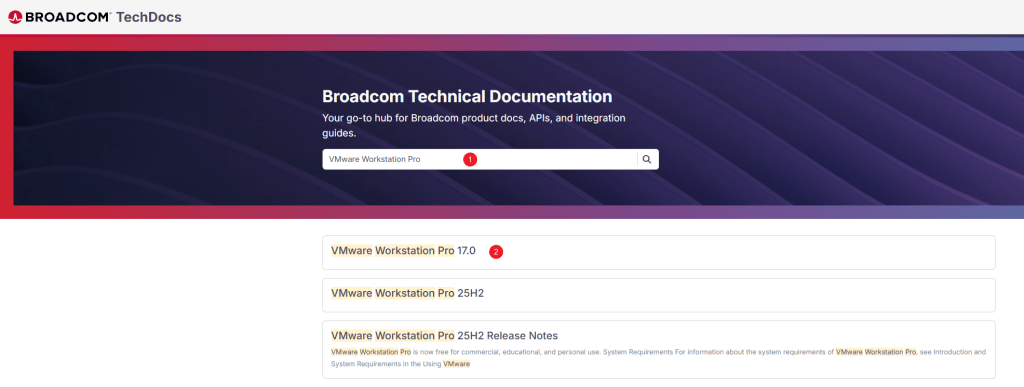Open the 25H2 Release Notes result
This screenshot has height=387, width=1024.
659,349
